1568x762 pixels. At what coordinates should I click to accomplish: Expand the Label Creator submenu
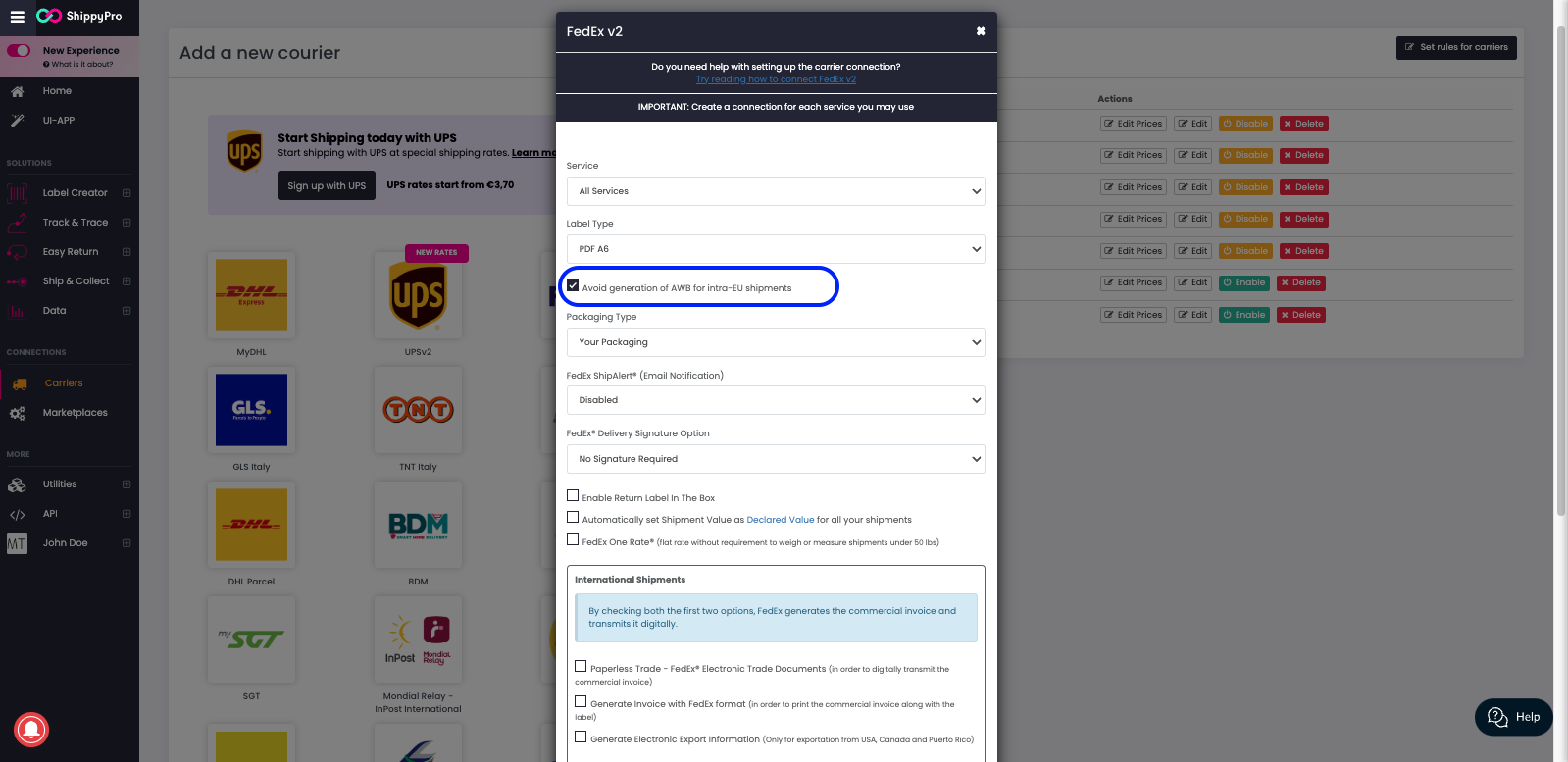(x=126, y=193)
